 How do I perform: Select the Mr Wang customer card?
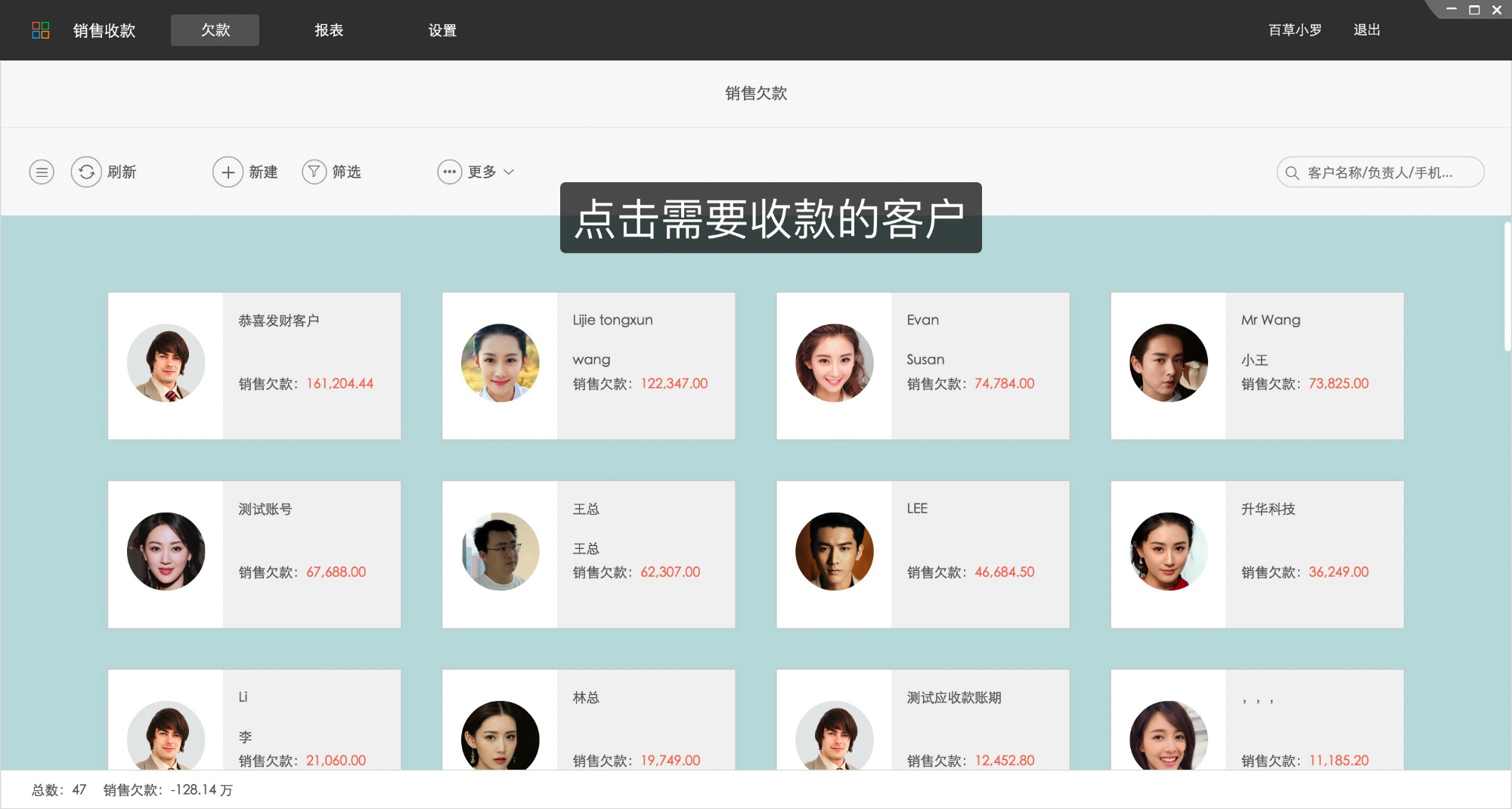[1256, 365]
